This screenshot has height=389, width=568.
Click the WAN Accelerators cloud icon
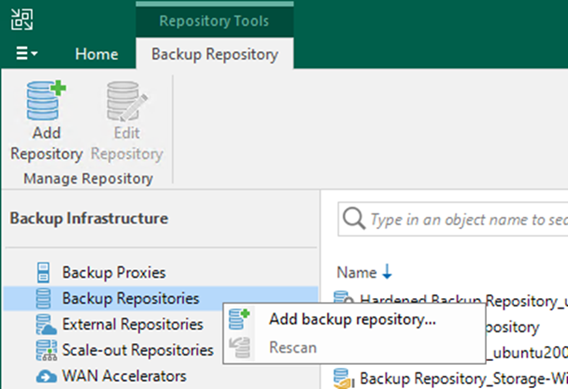46,376
